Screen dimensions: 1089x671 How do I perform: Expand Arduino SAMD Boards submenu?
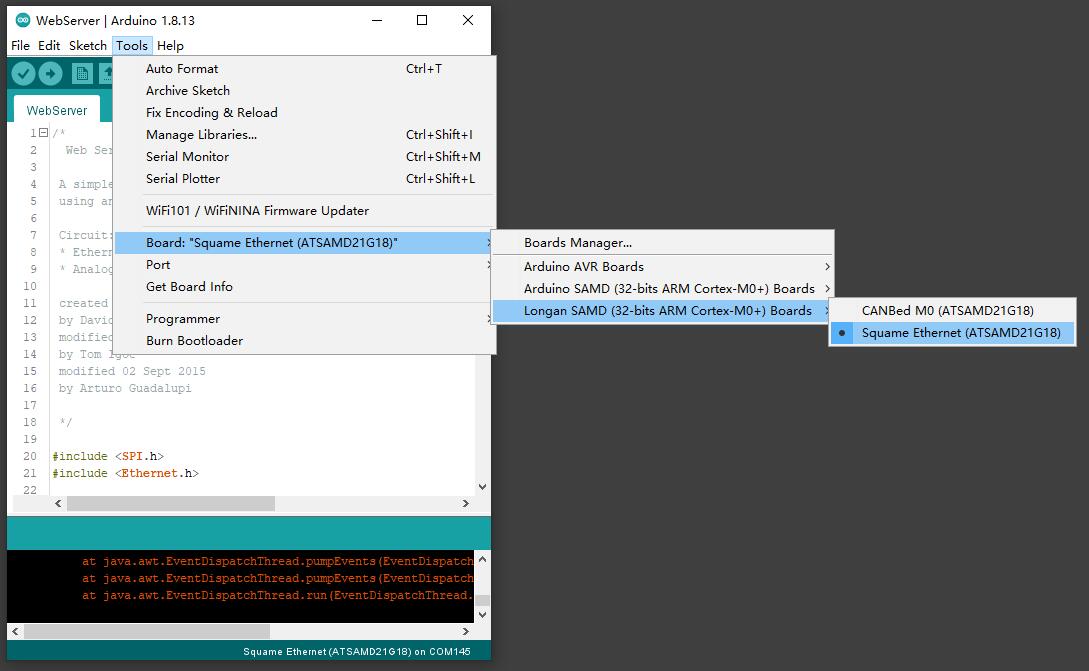pyautogui.click(x=663, y=288)
